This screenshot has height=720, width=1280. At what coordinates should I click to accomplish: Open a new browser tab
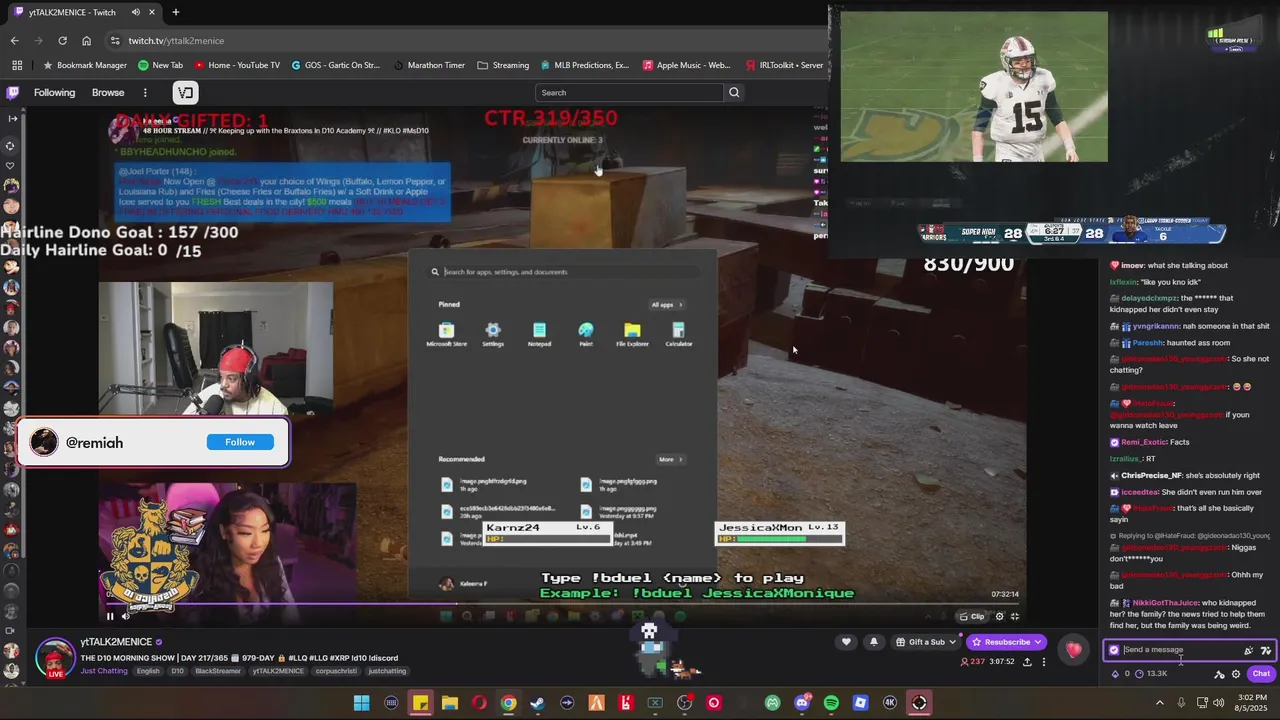coord(175,12)
